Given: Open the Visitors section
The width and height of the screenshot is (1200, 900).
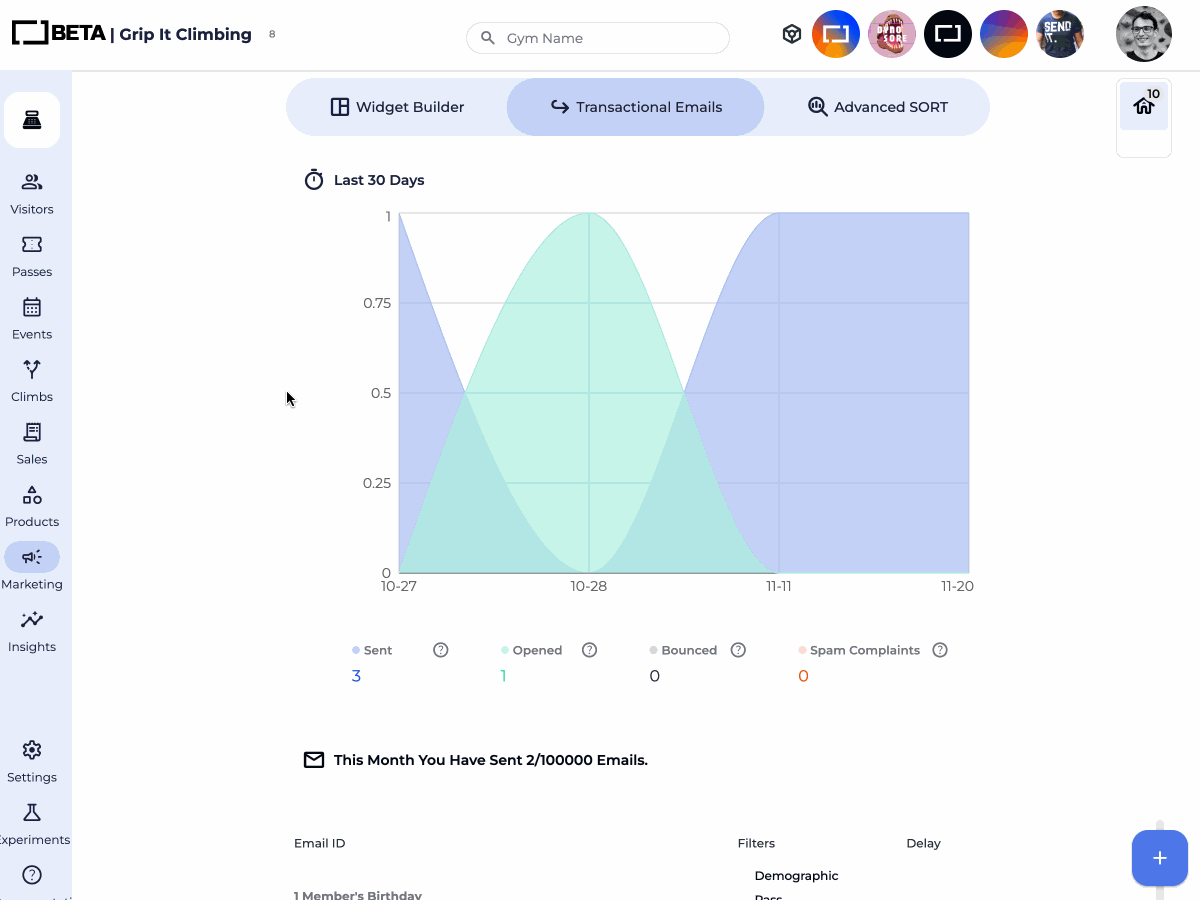Looking at the screenshot, I should (x=32, y=193).
